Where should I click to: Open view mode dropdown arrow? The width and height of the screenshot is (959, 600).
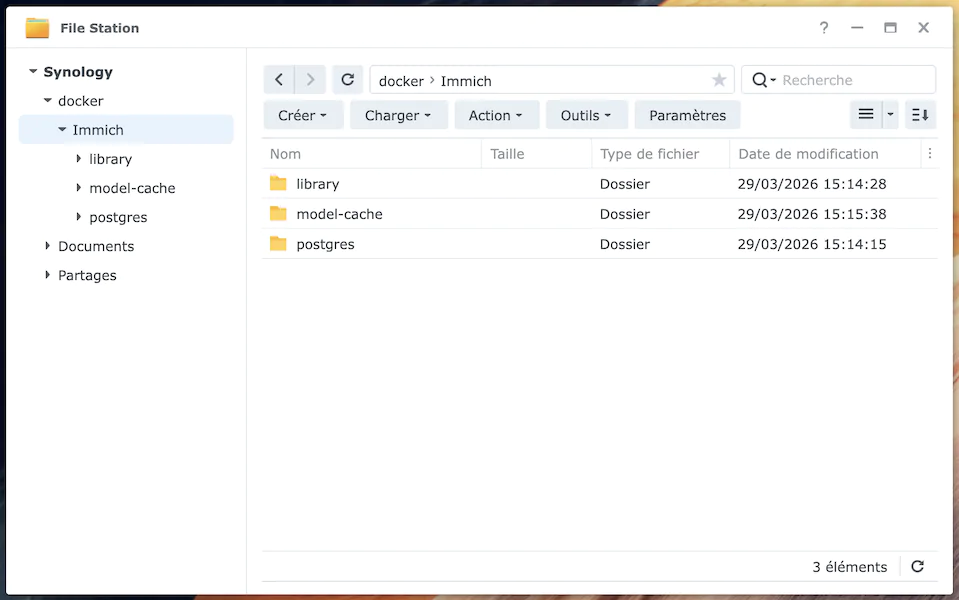(x=890, y=114)
